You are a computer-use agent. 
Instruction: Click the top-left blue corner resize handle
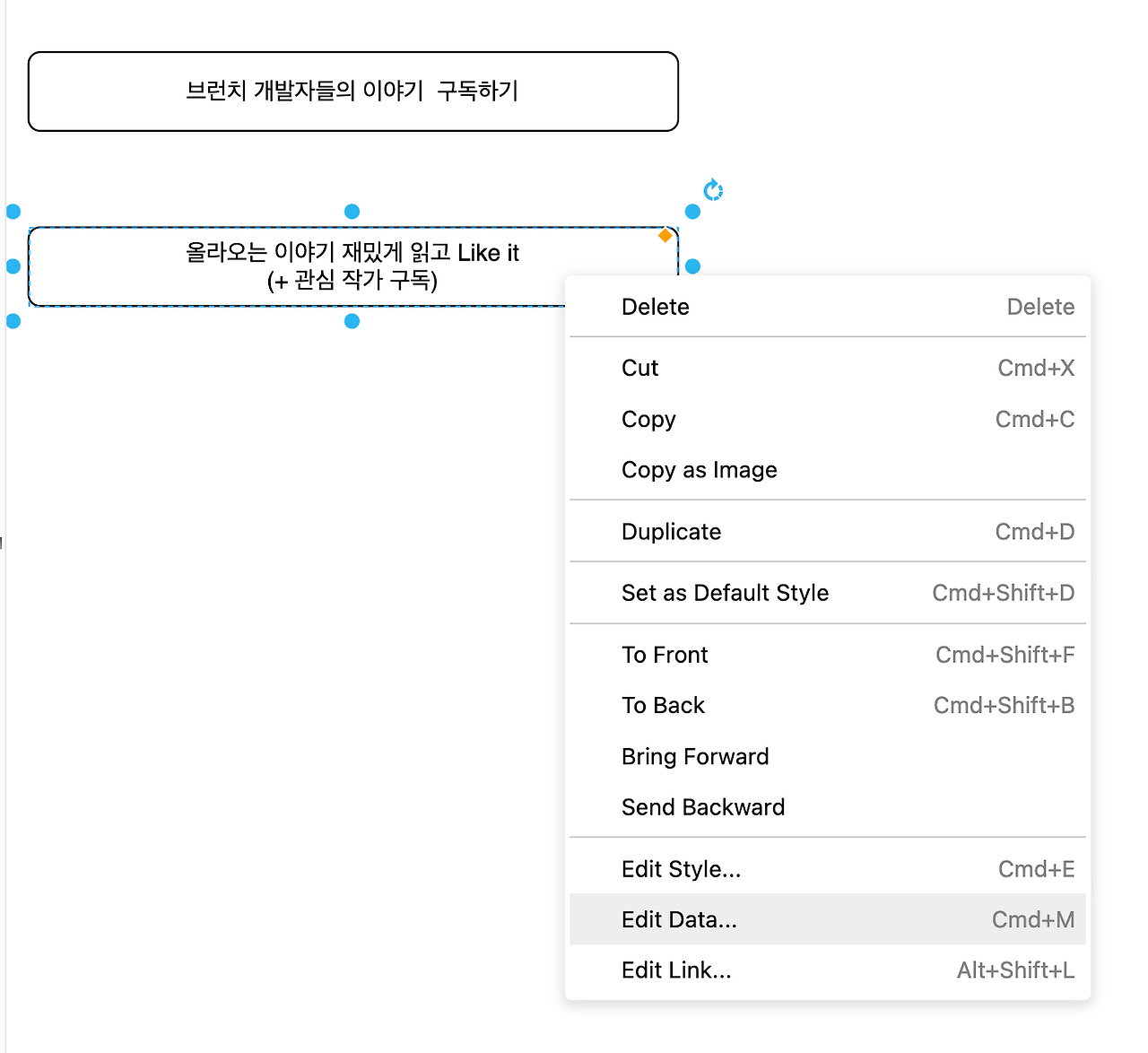coord(13,211)
